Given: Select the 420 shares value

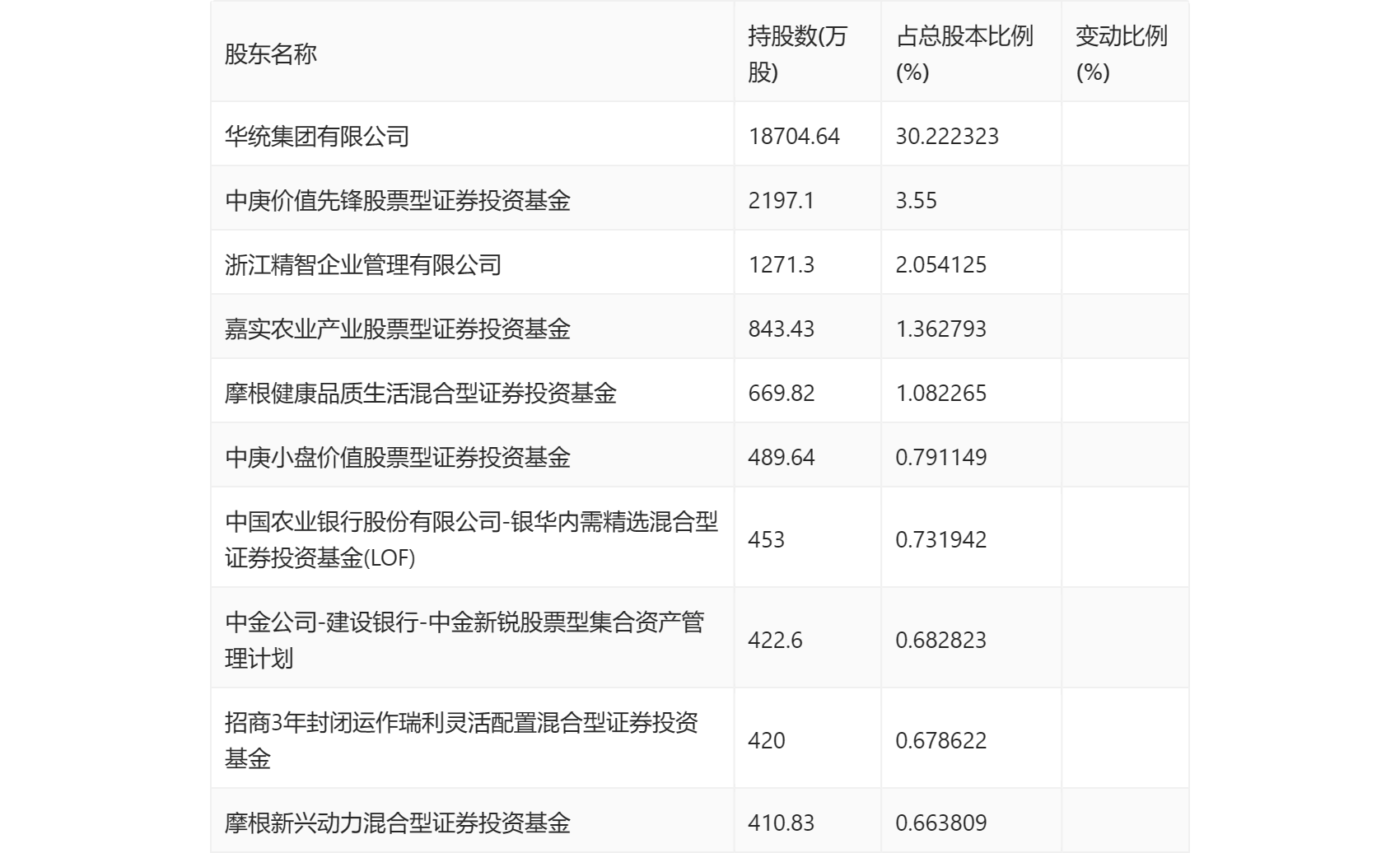Looking at the screenshot, I should (x=766, y=740).
